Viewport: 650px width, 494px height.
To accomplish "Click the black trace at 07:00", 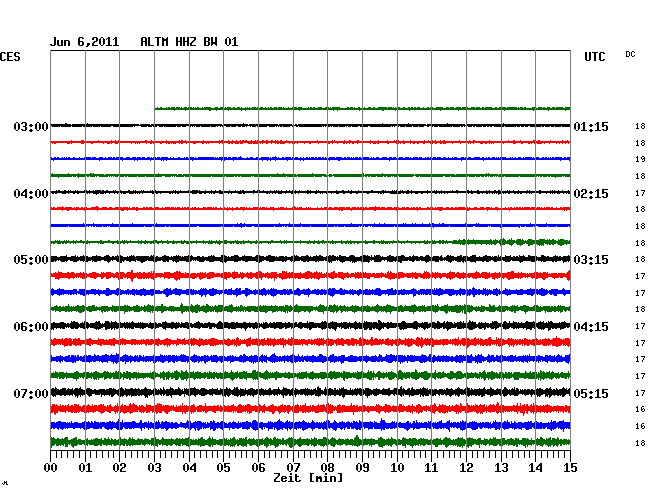I will click(310, 392).
